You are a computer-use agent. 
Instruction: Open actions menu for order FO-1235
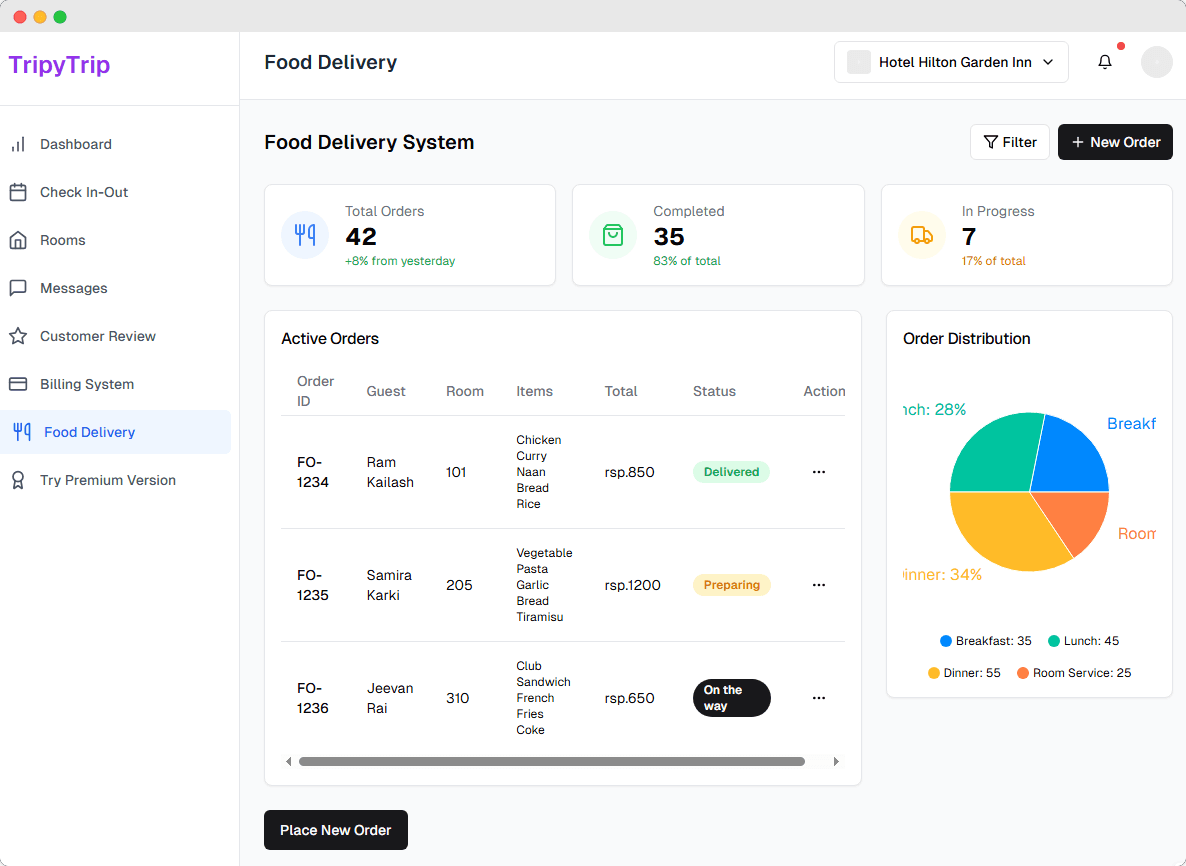pos(819,585)
